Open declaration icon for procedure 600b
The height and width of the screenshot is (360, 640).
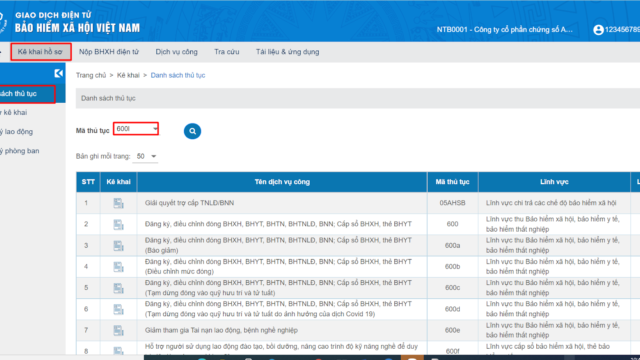coord(118,267)
